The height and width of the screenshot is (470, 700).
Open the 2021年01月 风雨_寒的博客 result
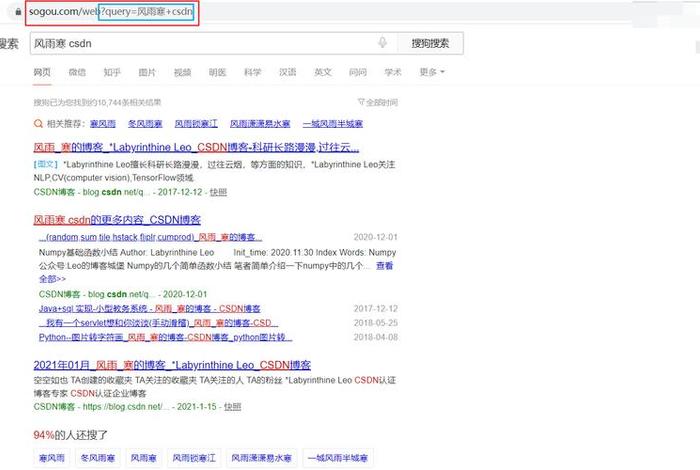point(172,365)
